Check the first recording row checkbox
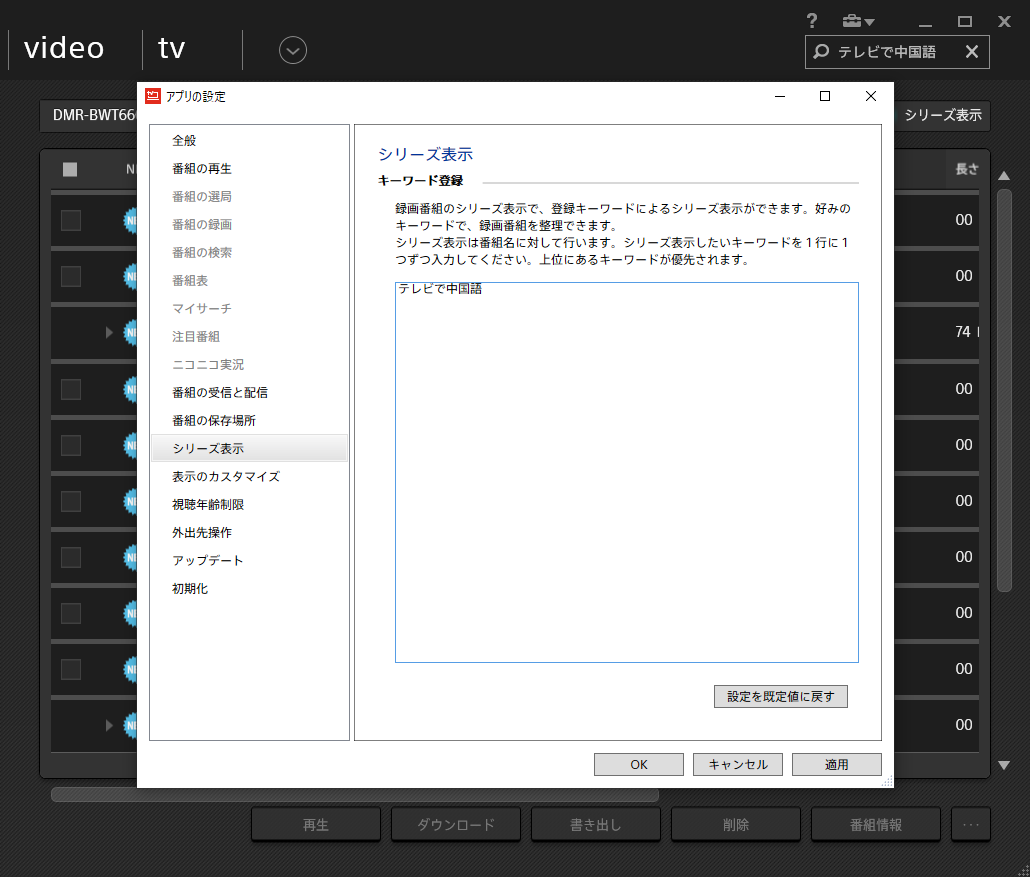The height and width of the screenshot is (877, 1030). pos(71,221)
